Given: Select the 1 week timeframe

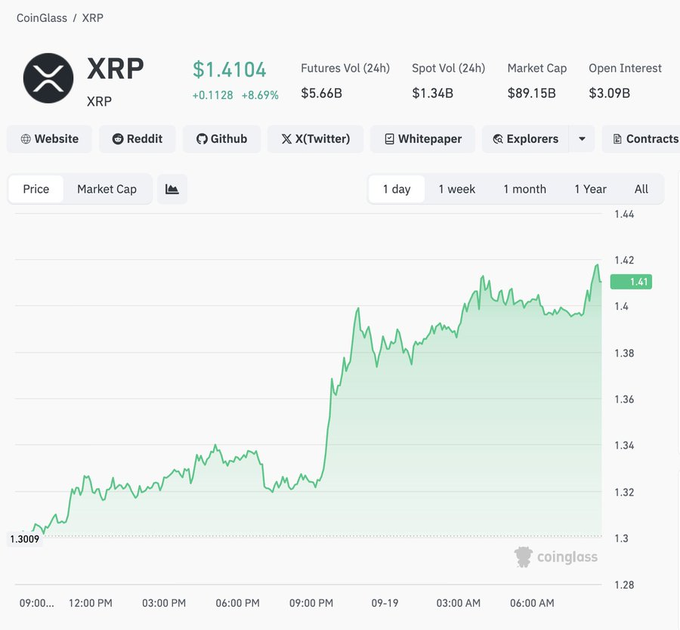Looking at the screenshot, I should (457, 189).
